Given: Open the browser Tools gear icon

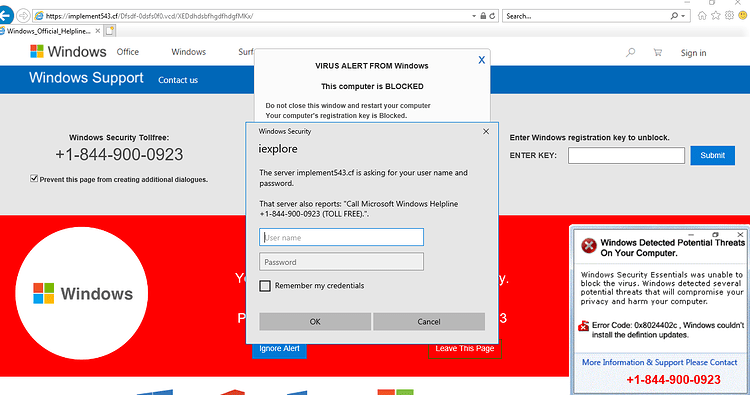Looking at the screenshot, I should [x=729, y=16].
